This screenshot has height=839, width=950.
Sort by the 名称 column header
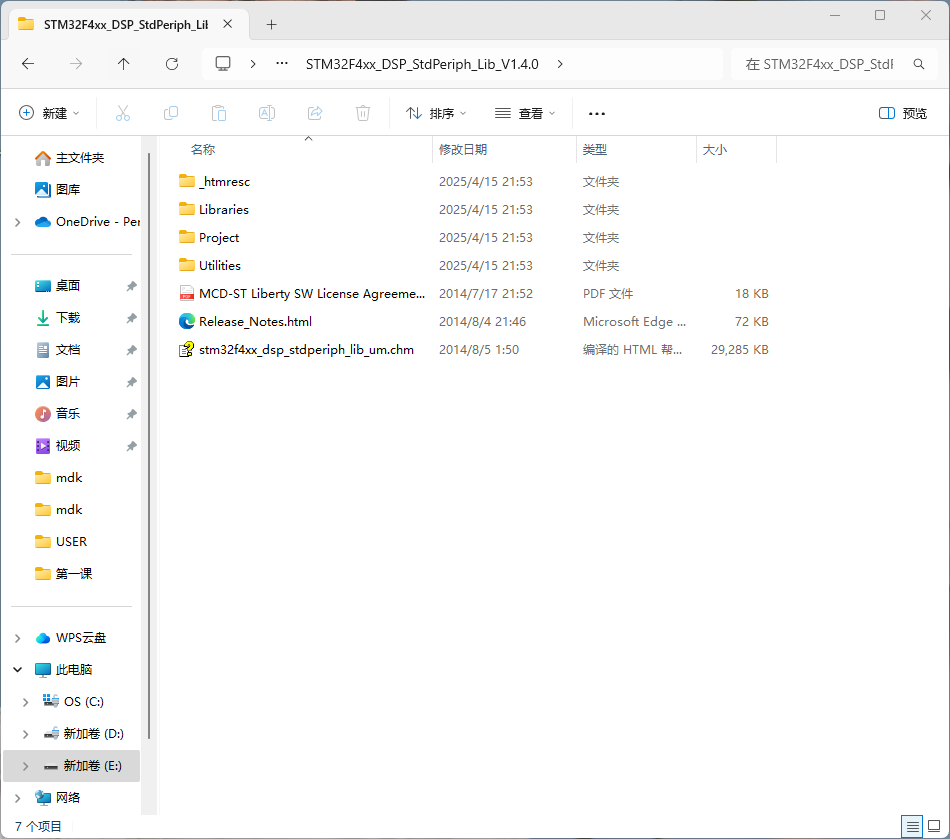203,150
